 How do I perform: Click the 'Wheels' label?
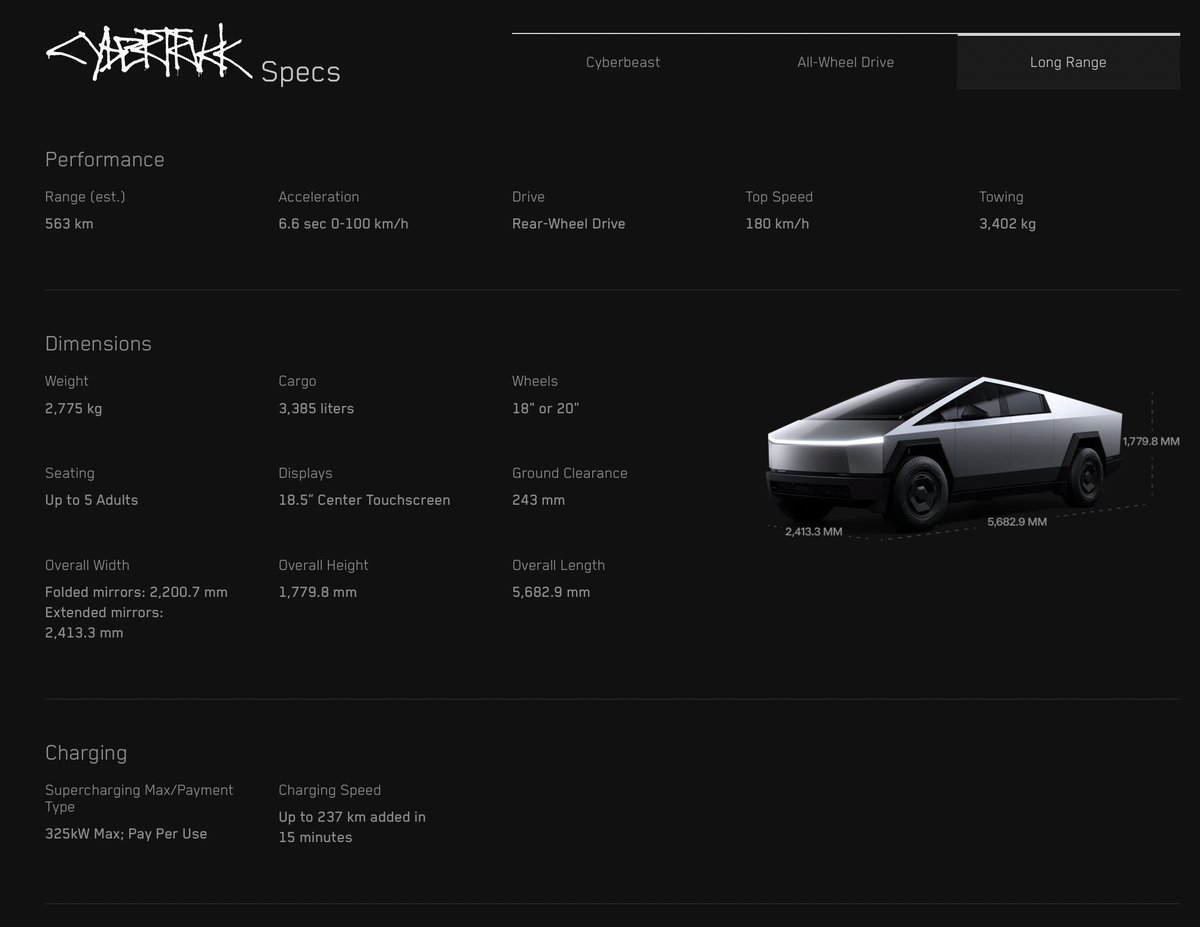[535, 381]
